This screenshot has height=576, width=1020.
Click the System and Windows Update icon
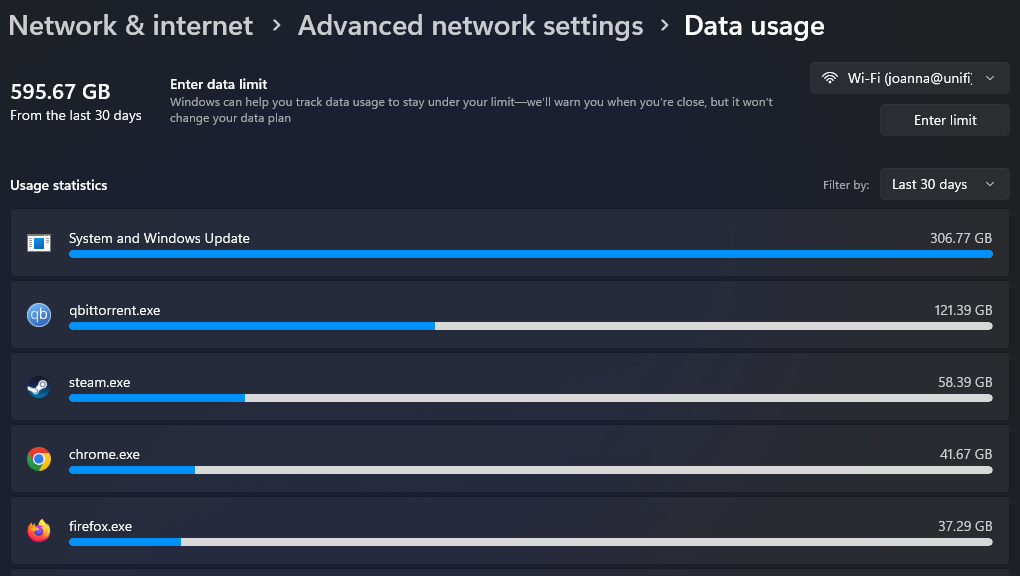39,243
